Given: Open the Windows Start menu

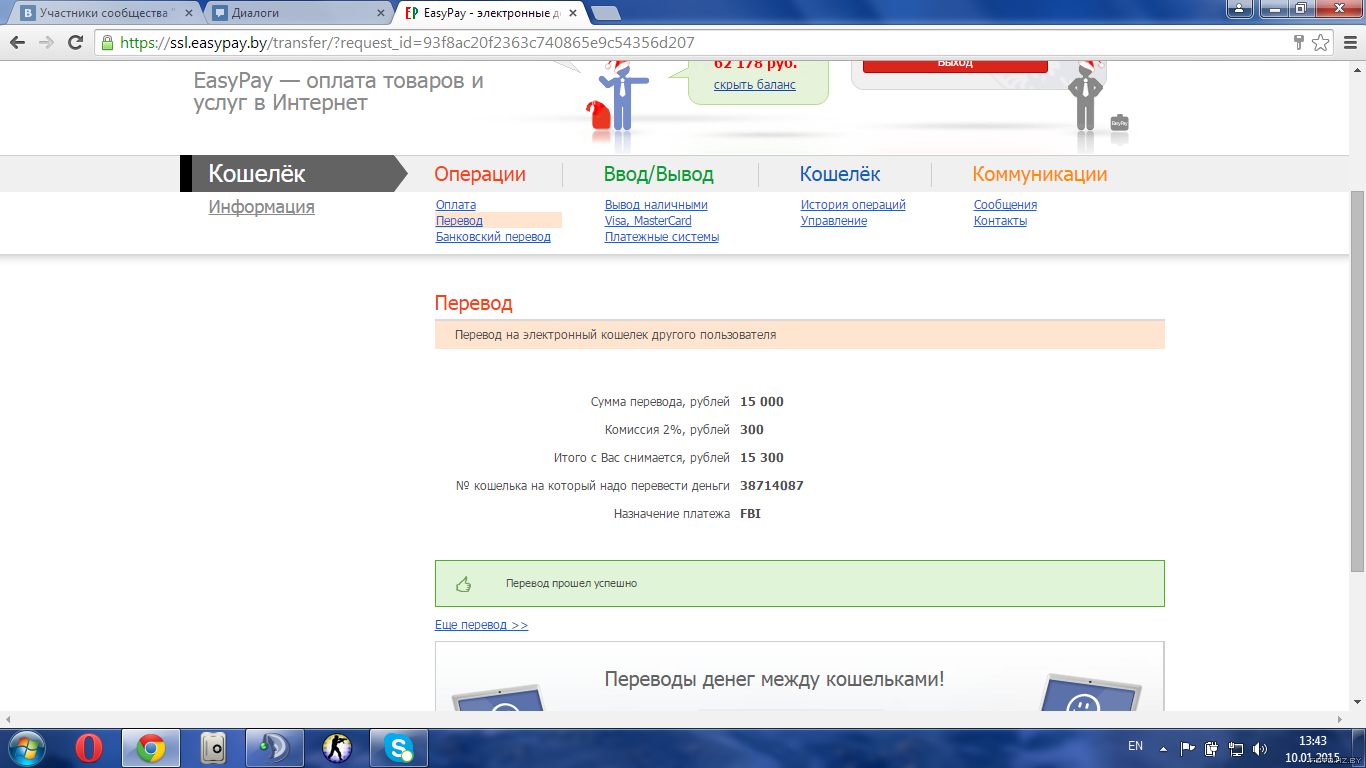Looking at the screenshot, I should 27,747.
